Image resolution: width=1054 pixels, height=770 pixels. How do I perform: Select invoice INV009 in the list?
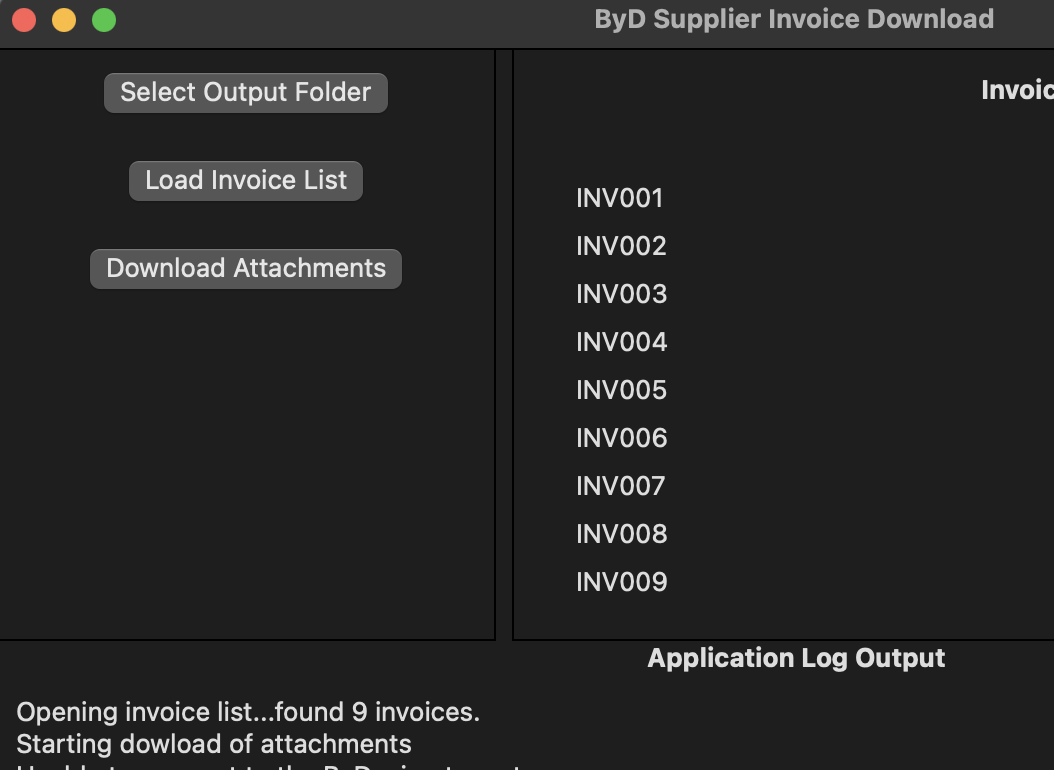pos(621,581)
